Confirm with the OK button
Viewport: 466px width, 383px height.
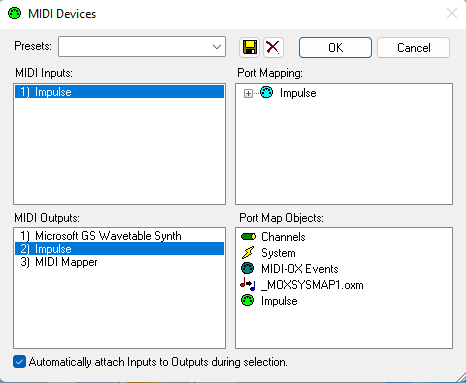pyautogui.click(x=335, y=47)
